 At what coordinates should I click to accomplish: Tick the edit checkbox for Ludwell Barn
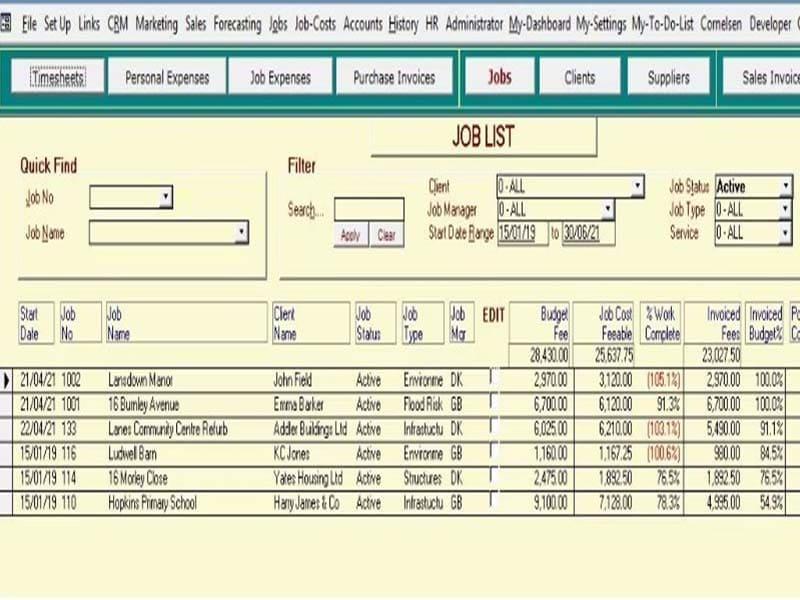tap(493, 451)
